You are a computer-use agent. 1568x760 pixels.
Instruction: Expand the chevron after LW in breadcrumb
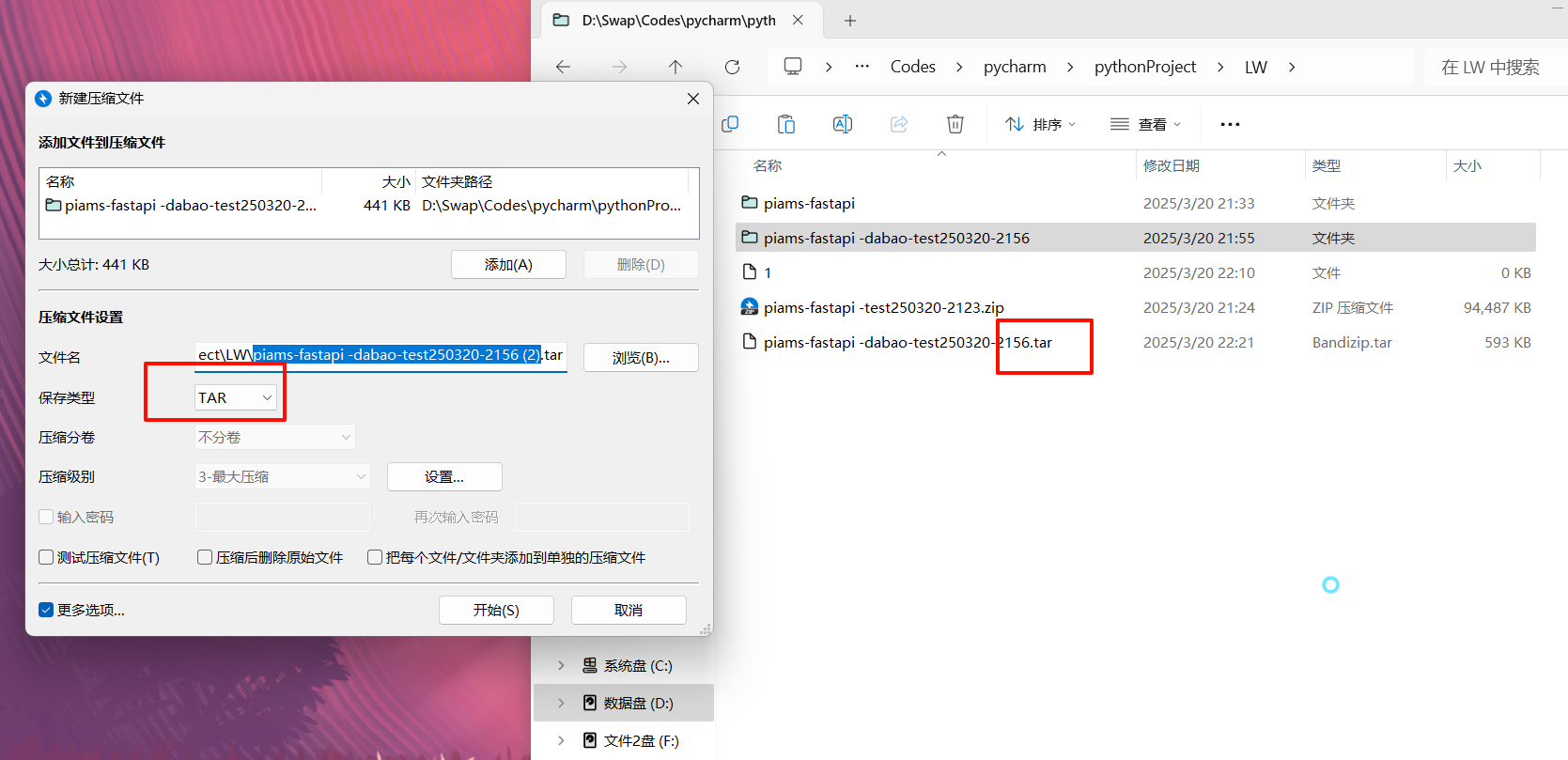click(x=1292, y=67)
